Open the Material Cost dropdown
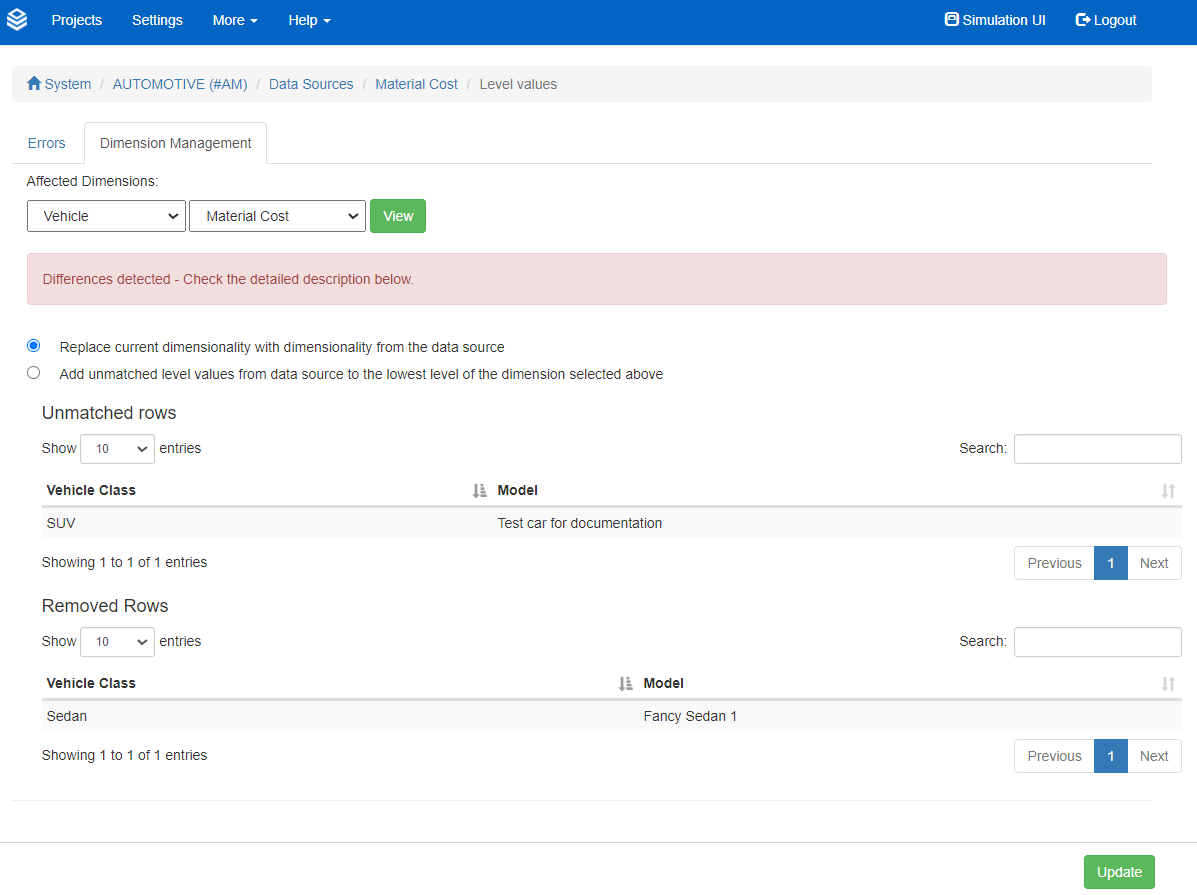 277,216
